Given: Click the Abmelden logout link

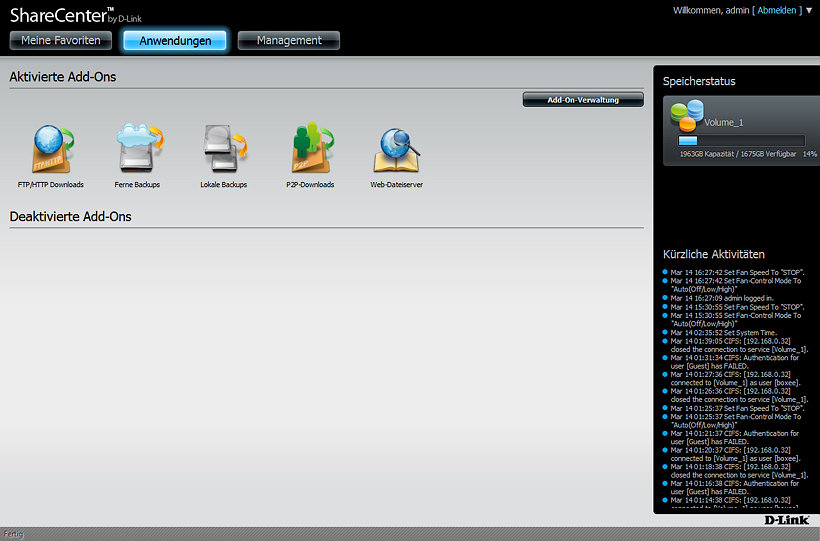Looking at the screenshot, I should (x=777, y=10).
